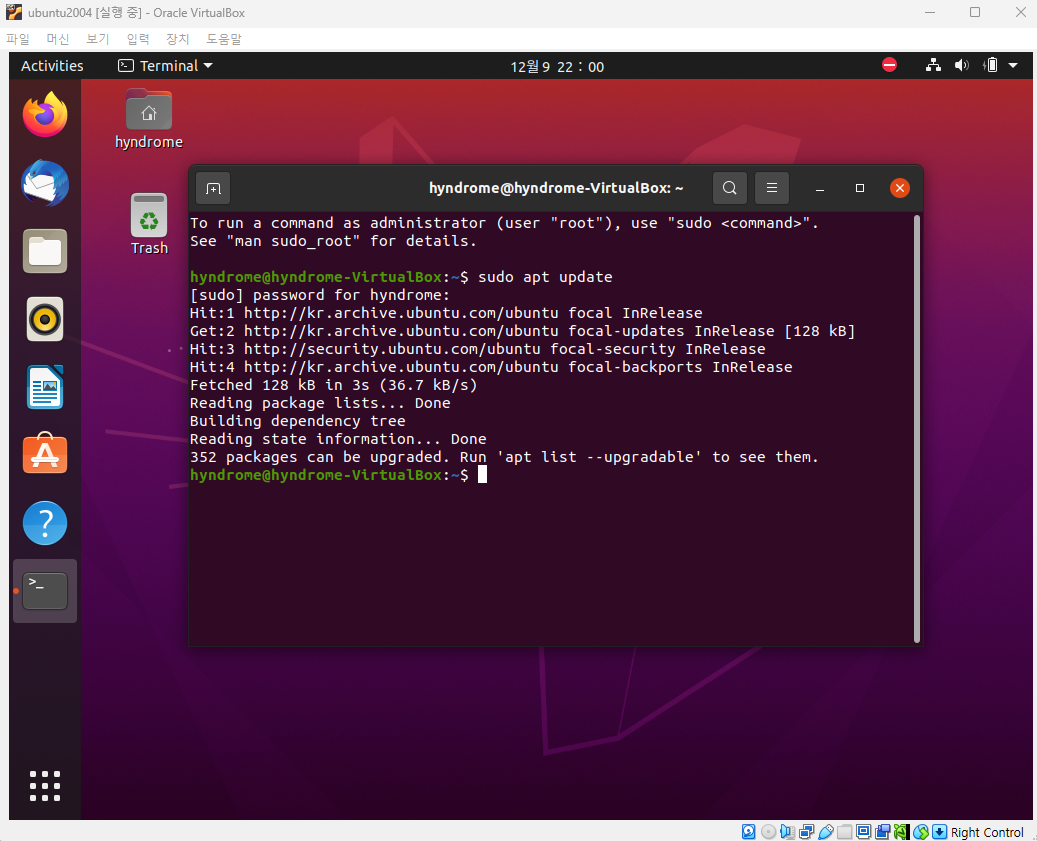Click the network icon in the top bar

click(x=933, y=65)
